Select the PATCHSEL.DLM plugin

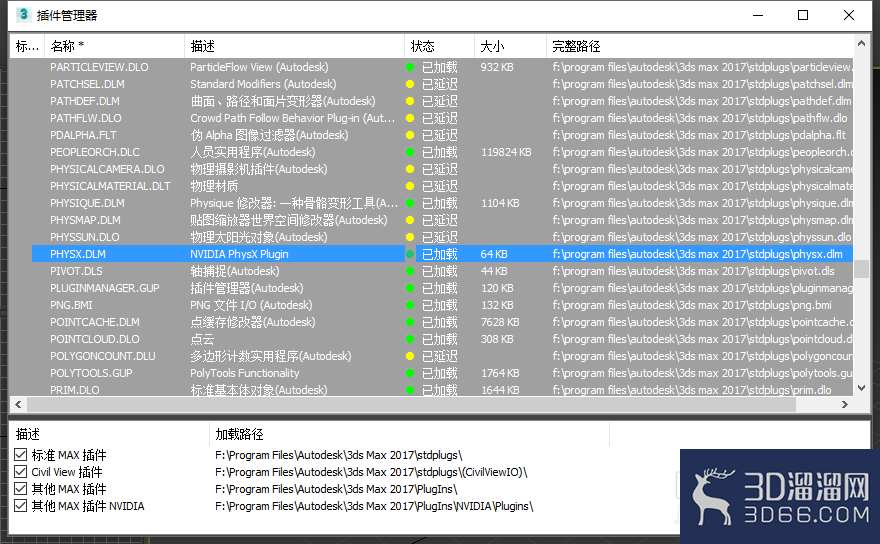[x=87, y=84]
